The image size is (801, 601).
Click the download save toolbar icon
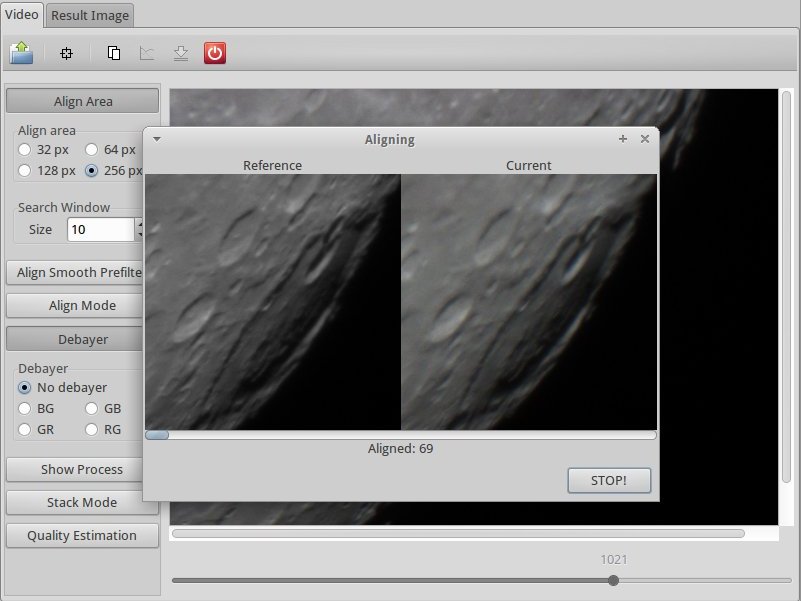click(x=181, y=53)
